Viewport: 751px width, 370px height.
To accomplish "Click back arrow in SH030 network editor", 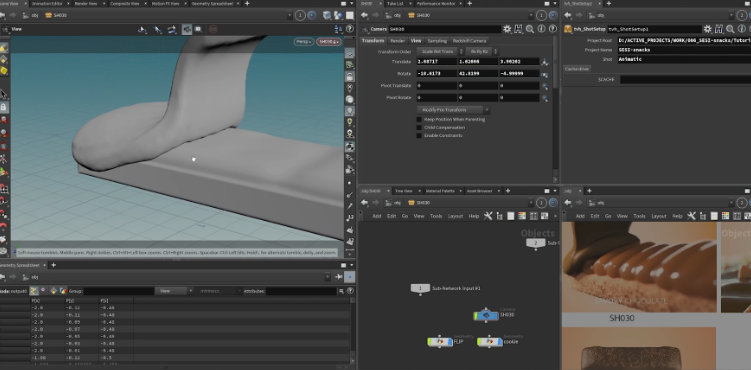I will click(365, 202).
